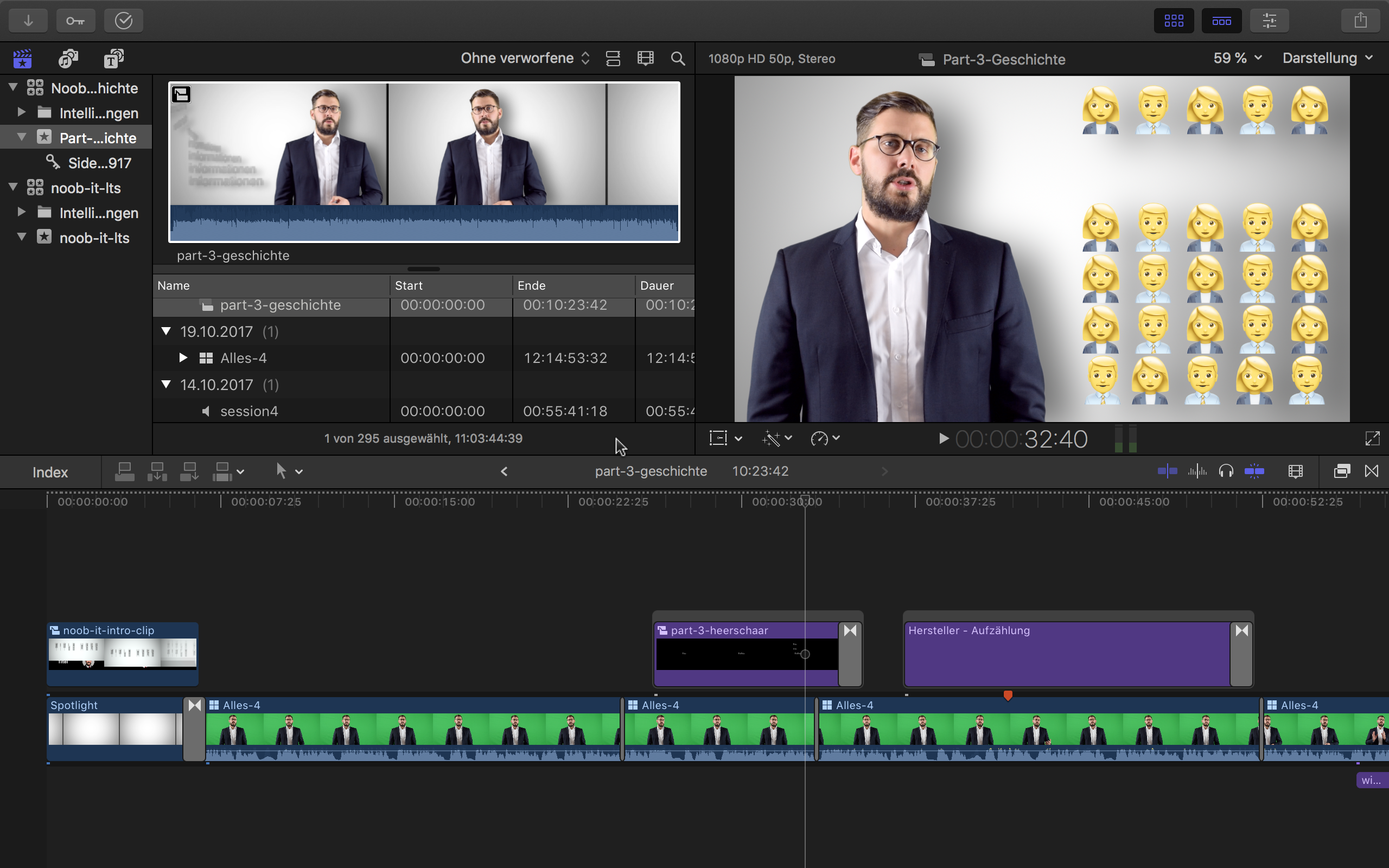
Task: Collapse the noob-it-lts library
Action: point(13,187)
